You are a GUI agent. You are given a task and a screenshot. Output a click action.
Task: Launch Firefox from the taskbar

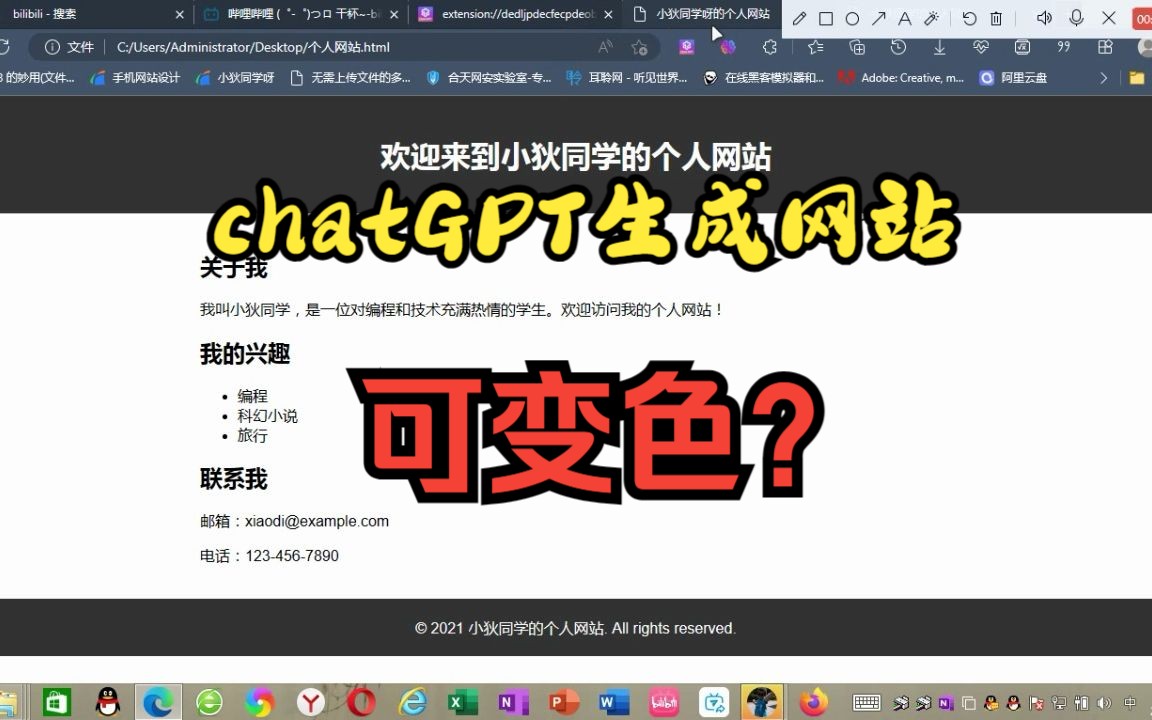[x=813, y=702]
